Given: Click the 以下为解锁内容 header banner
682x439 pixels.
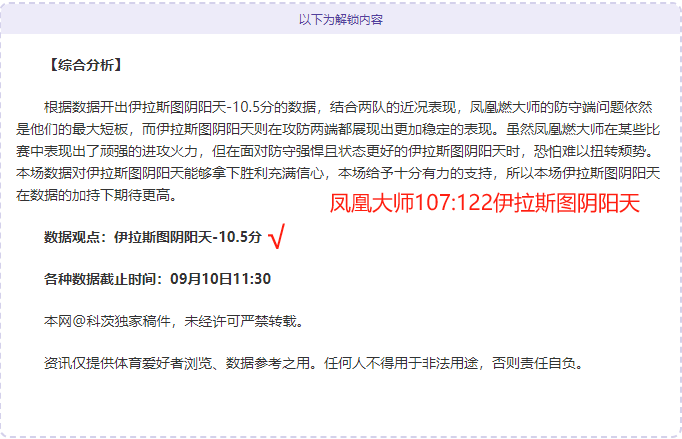Looking at the screenshot, I should pos(341,20).
